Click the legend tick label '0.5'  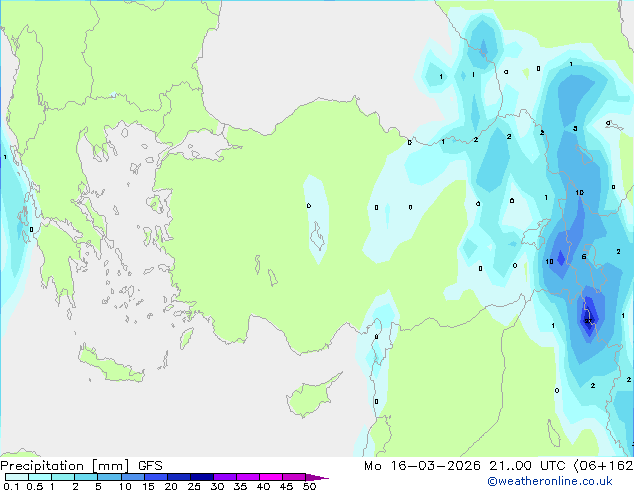(35, 486)
